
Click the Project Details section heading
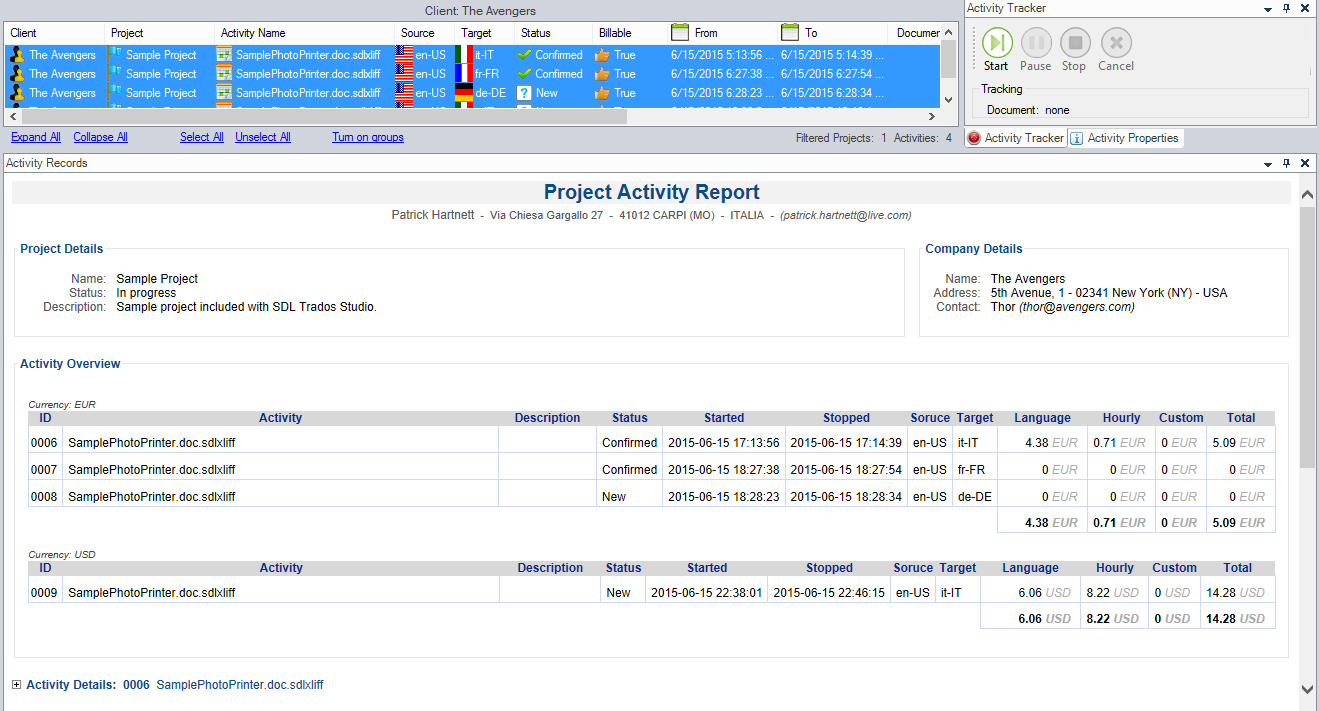62,249
